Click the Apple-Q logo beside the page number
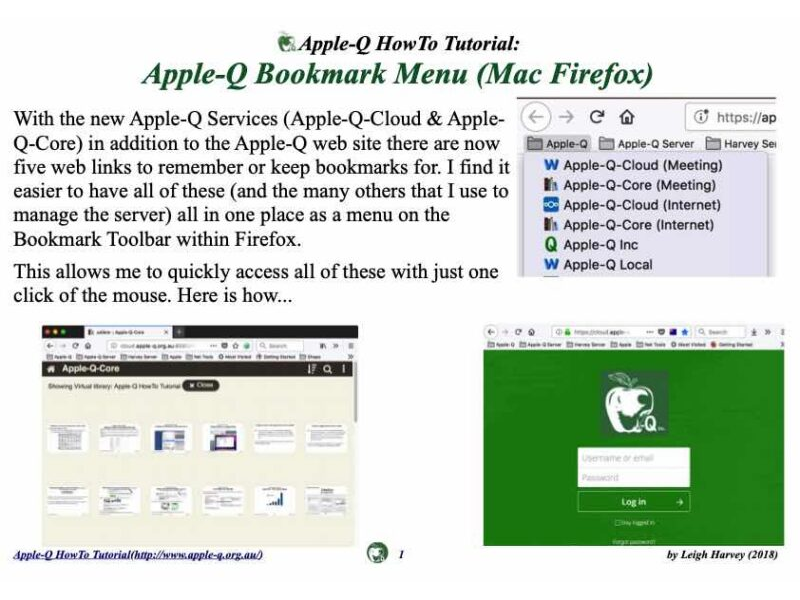The height and width of the screenshot is (600, 800). (x=378, y=553)
